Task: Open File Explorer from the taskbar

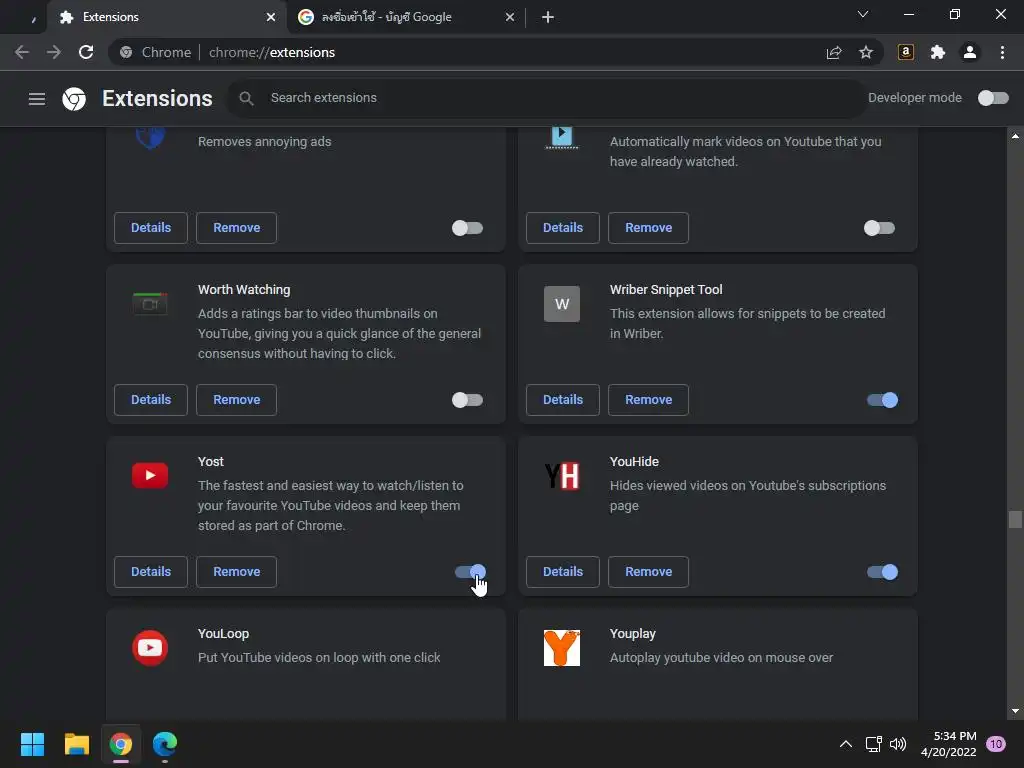Action: [76, 744]
